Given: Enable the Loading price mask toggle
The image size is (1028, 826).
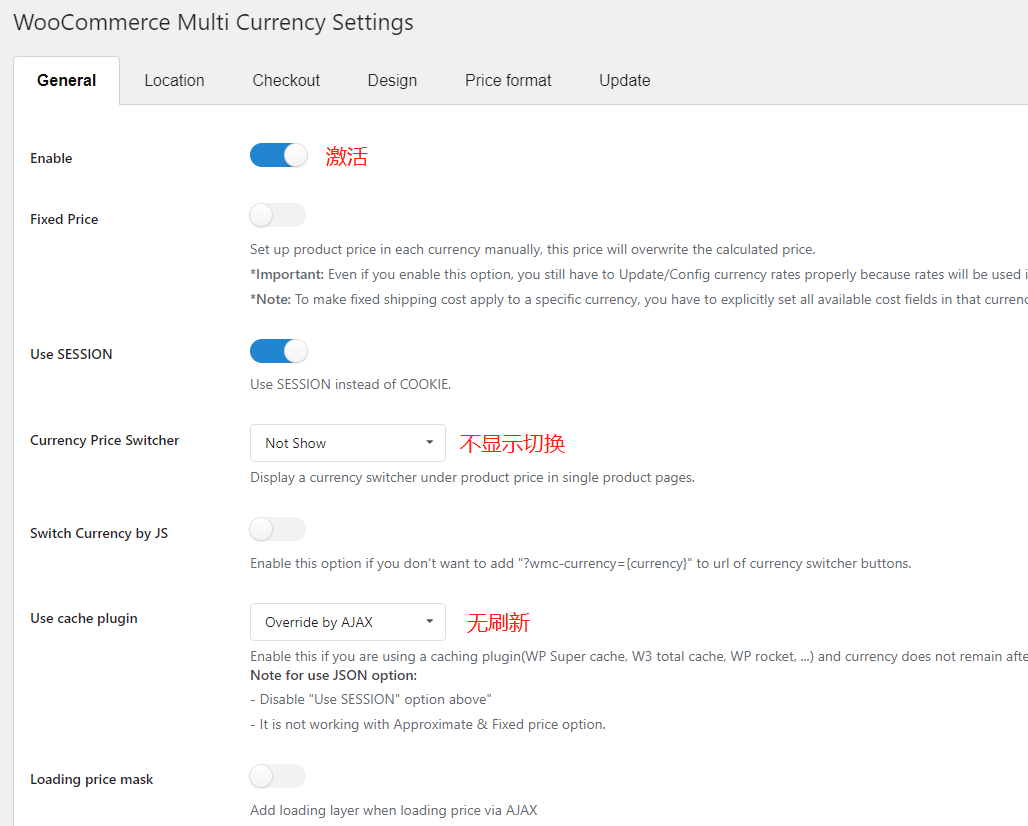Looking at the screenshot, I should click(x=278, y=776).
